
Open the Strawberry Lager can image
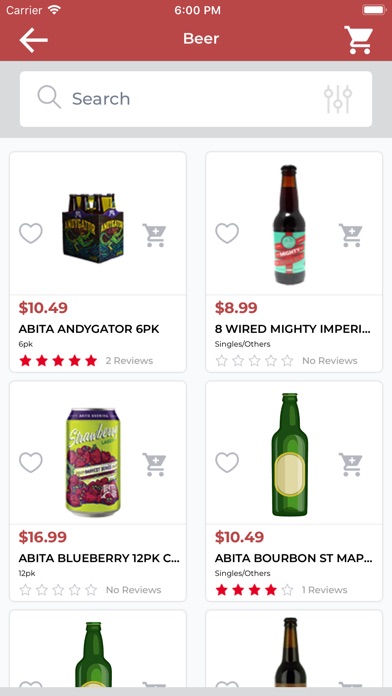click(93, 463)
